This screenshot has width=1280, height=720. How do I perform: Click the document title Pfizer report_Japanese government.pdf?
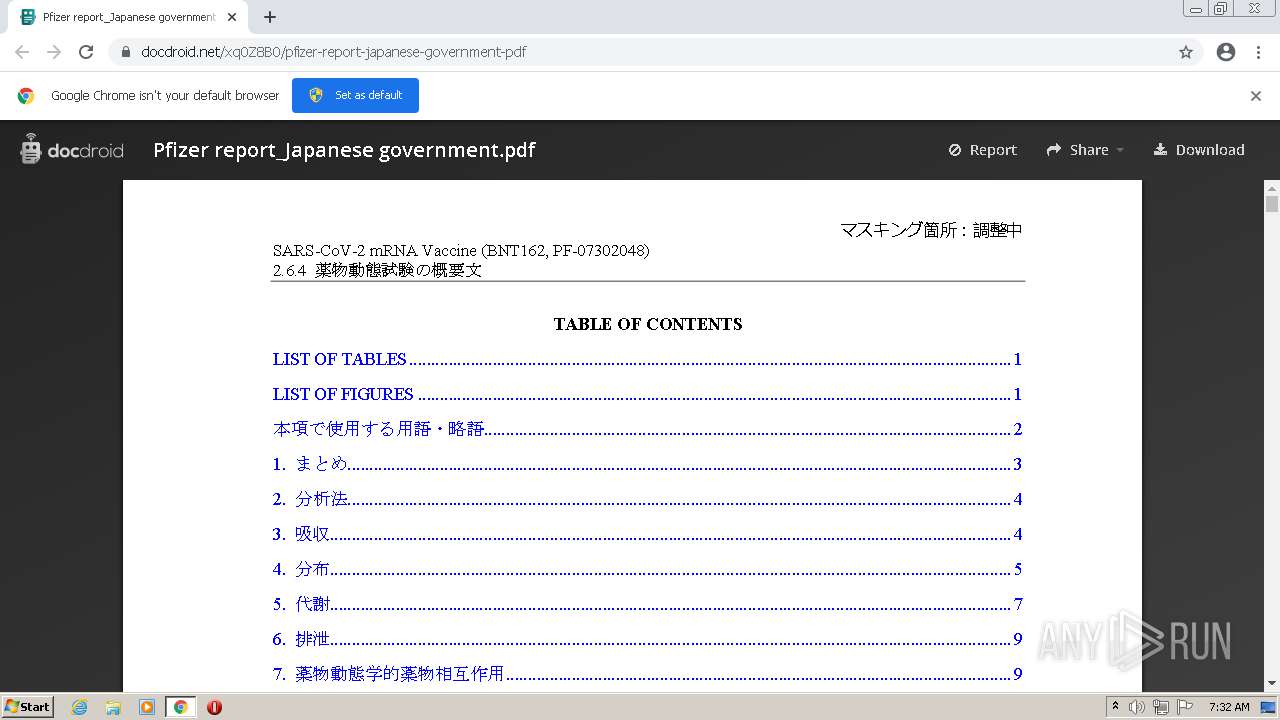344,150
